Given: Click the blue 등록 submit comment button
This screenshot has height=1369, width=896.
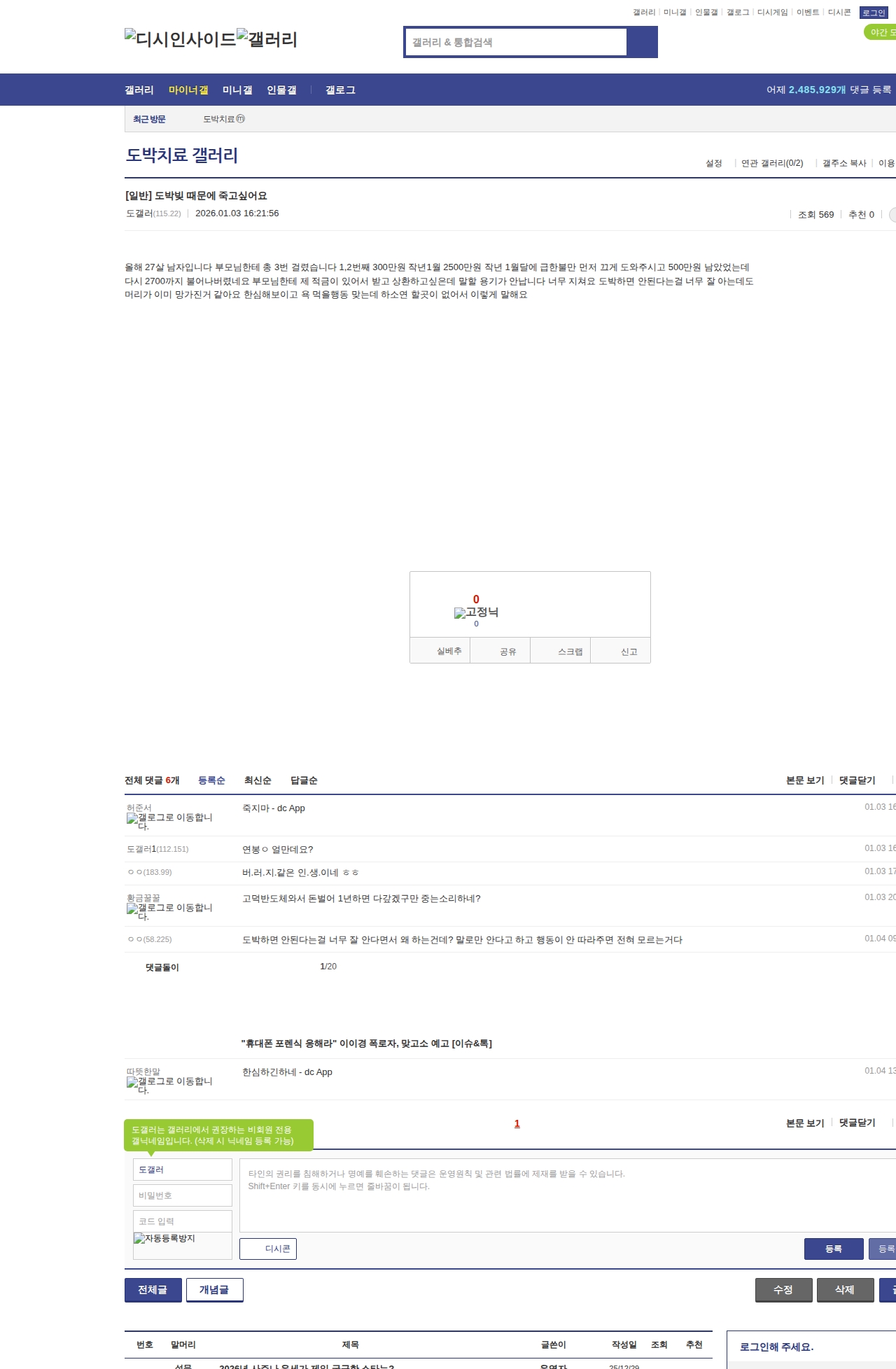Looking at the screenshot, I should pyautogui.click(x=834, y=1249).
